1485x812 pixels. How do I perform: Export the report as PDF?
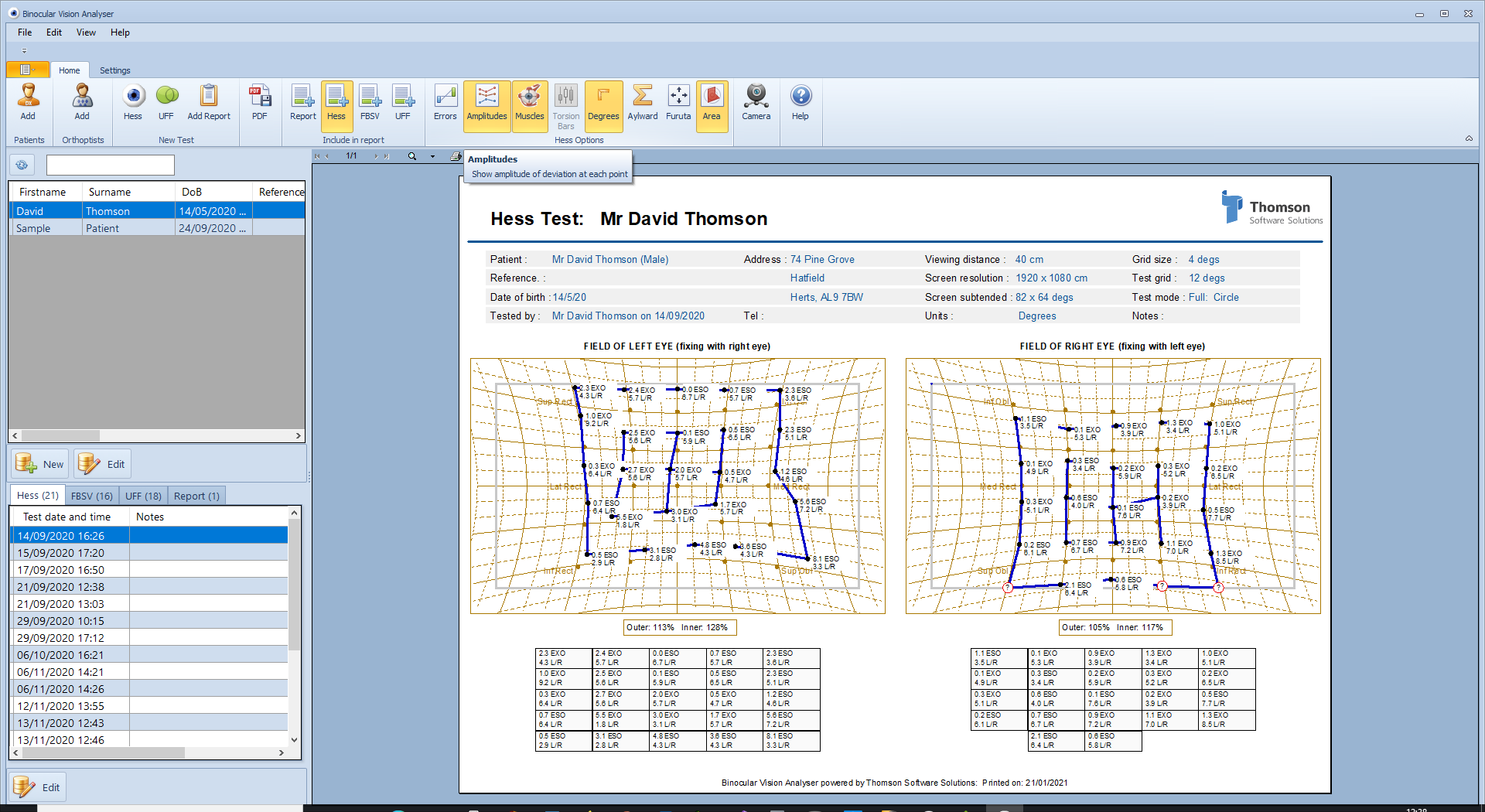click(260, 102)
